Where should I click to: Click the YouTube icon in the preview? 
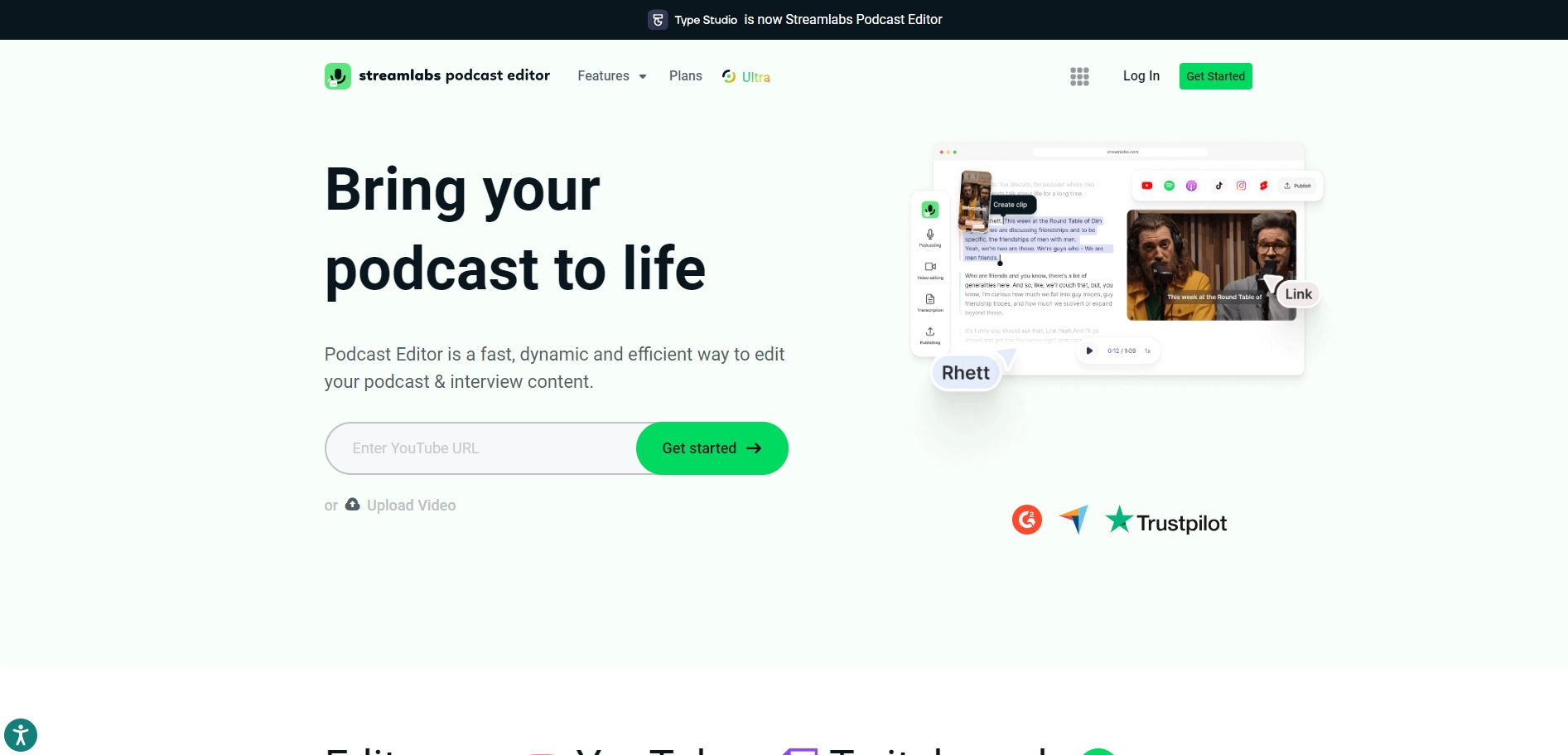pyautogui.click(x=1146, y=186)
